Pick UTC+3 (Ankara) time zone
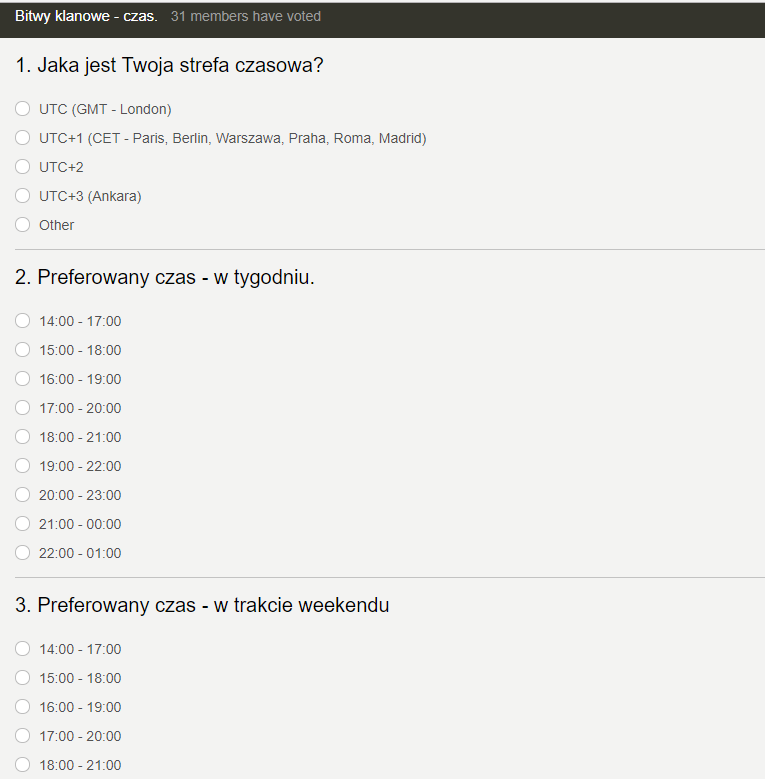The height and width of the screenshot is (779, 765). pos(23,196)
